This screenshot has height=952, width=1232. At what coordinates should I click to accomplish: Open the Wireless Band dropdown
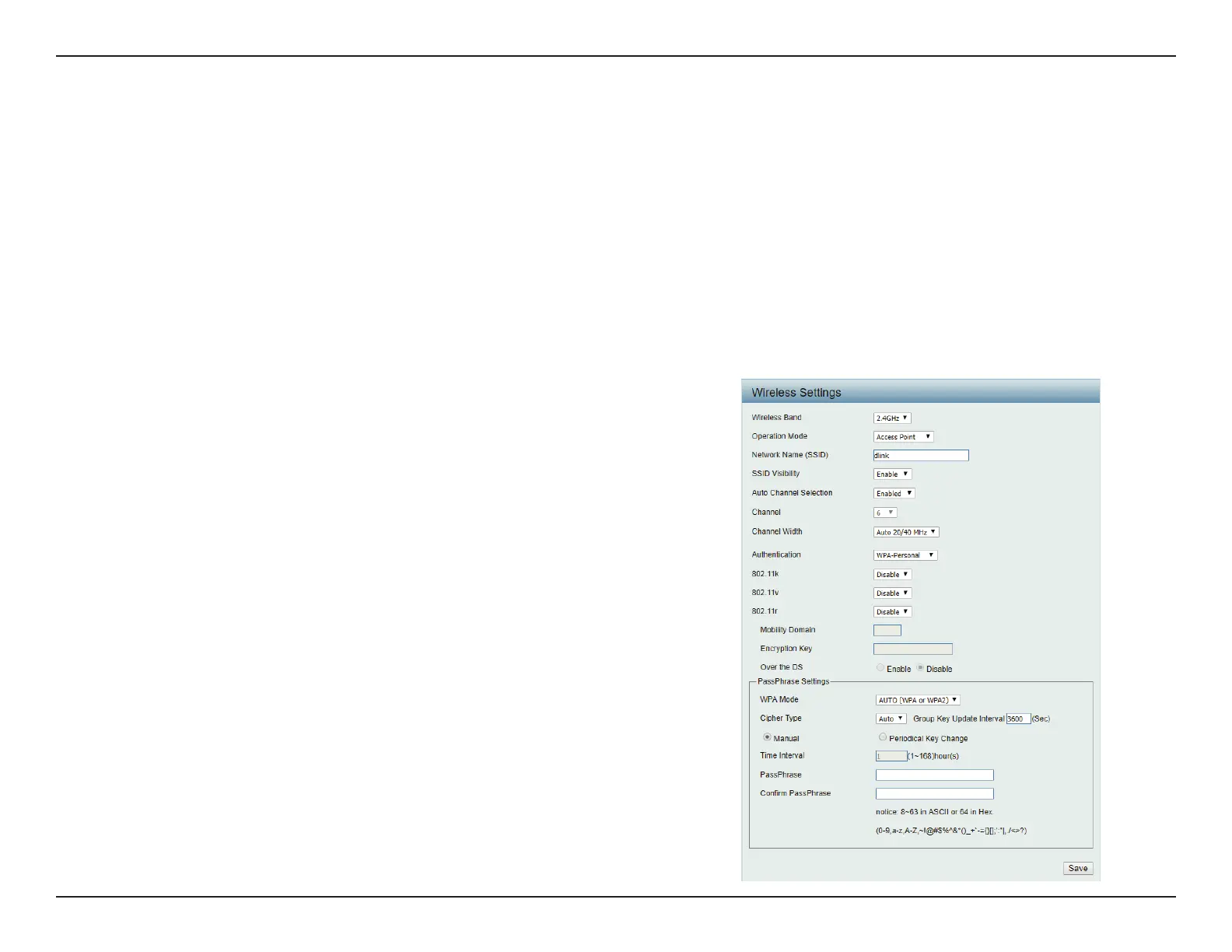[x=891, y=418]
